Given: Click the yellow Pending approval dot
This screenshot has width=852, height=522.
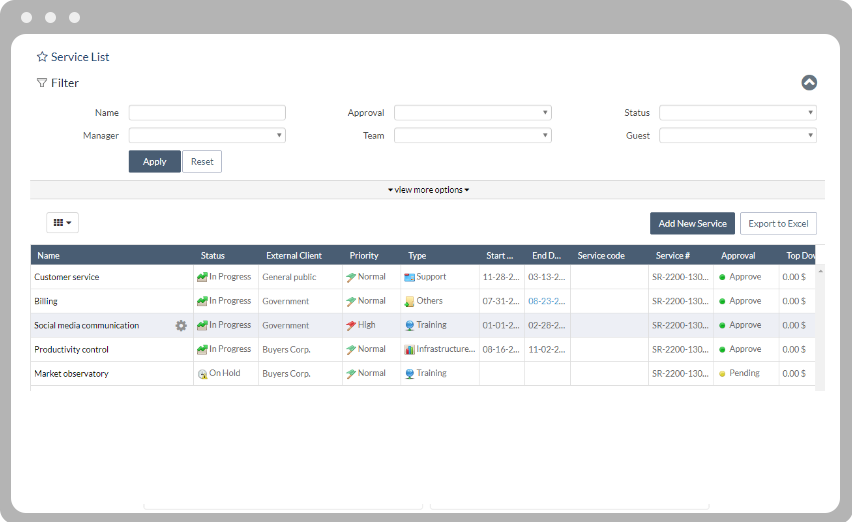Looking at the screenshot, I should point(723,374).
